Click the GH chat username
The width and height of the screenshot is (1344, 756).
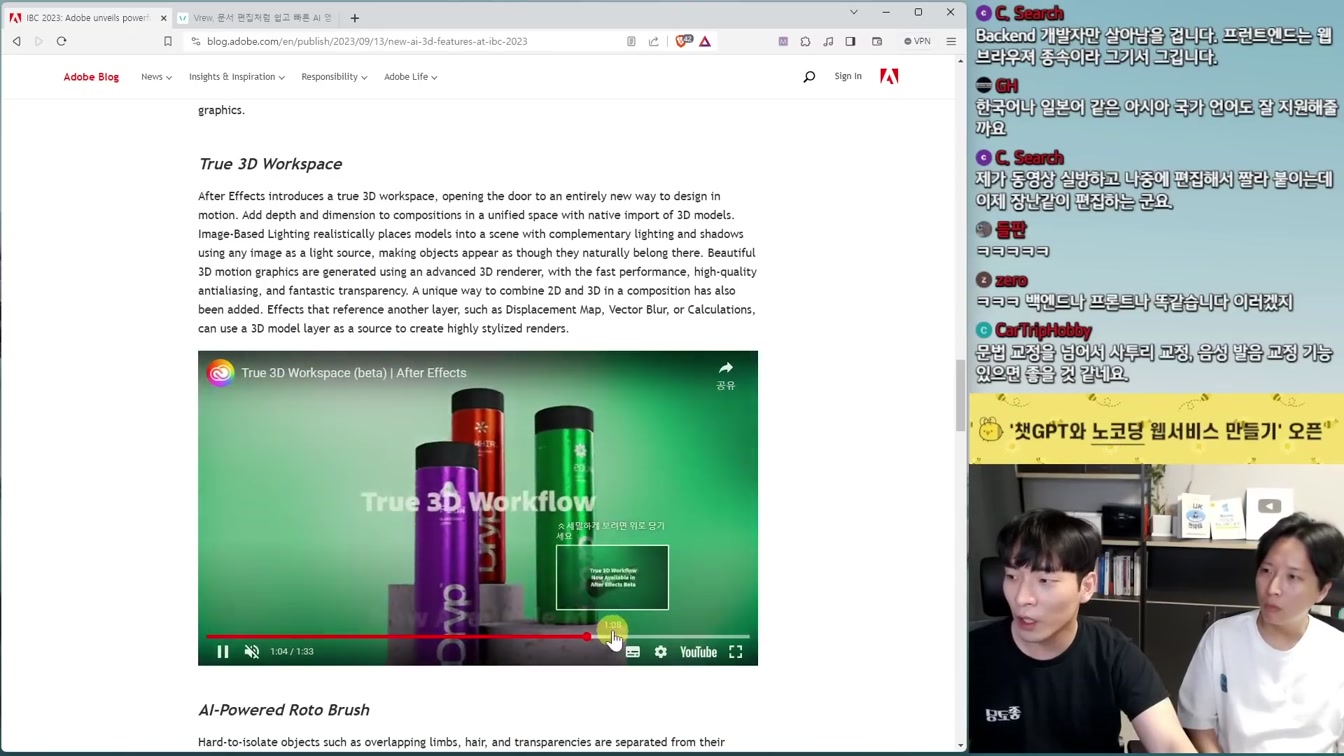(x=1006, y=86)
